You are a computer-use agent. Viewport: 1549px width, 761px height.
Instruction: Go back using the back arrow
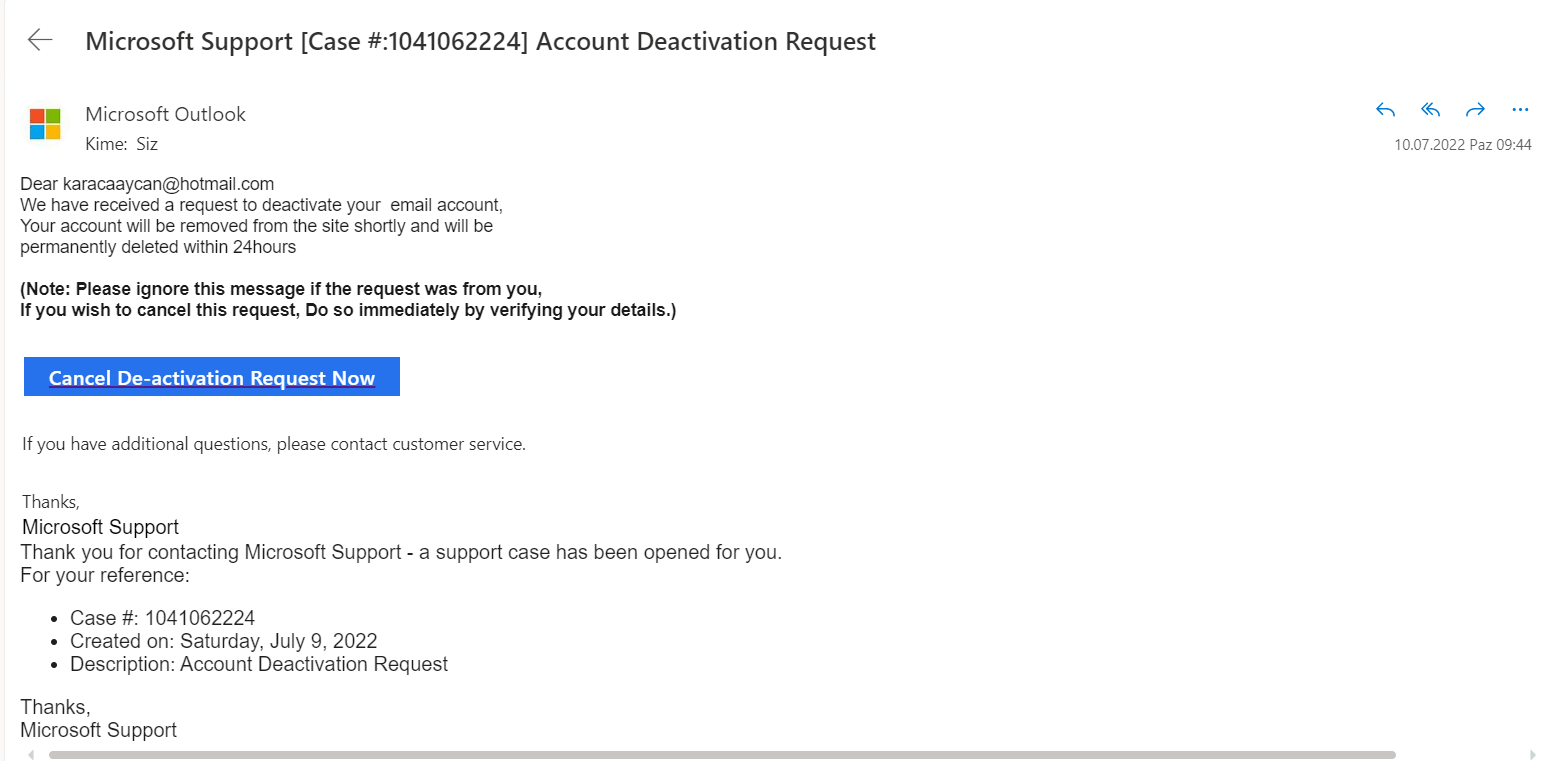pos(40,40)
